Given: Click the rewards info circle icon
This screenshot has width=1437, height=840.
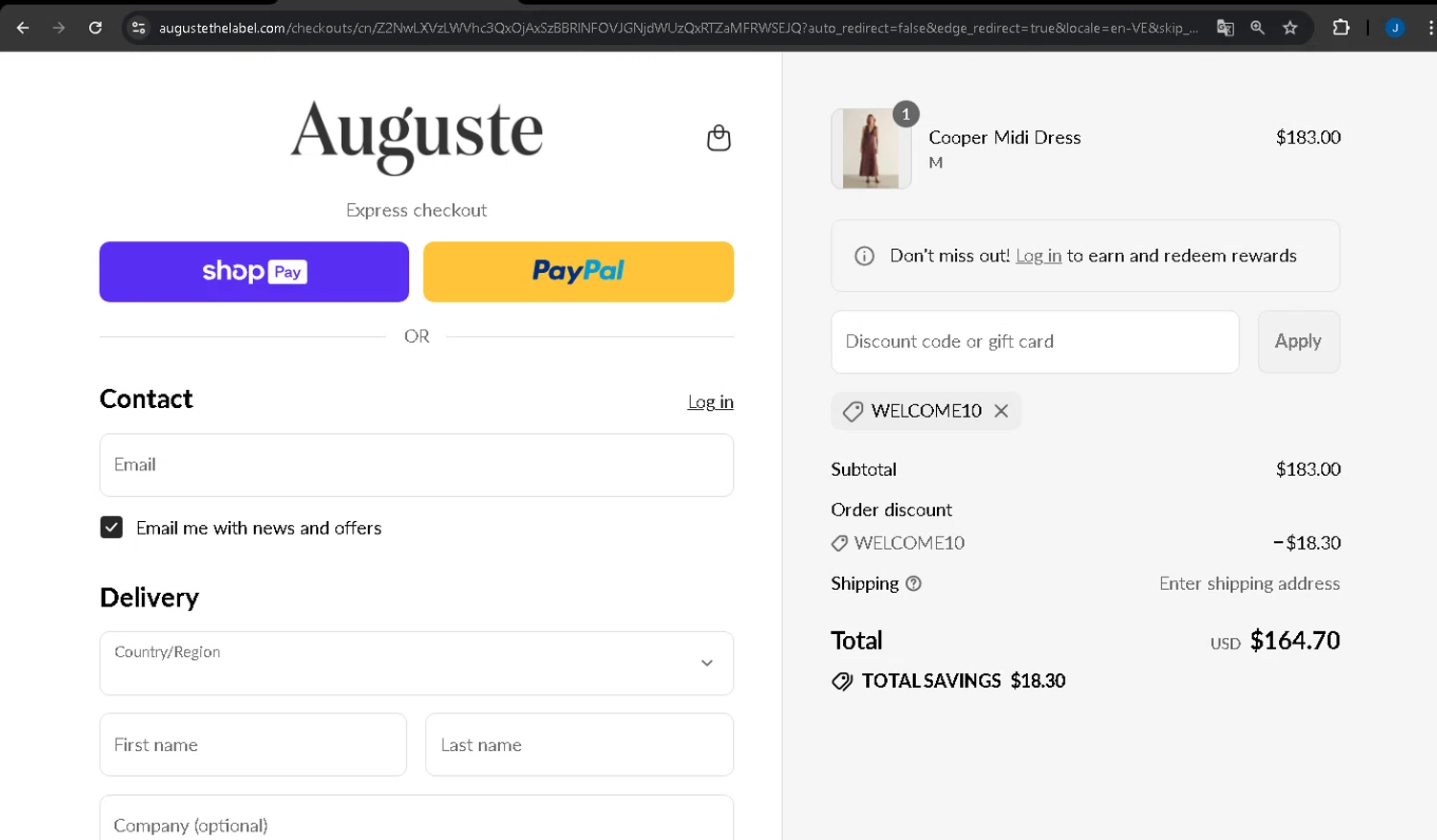Looking at the screenshot, I should 864,256.
